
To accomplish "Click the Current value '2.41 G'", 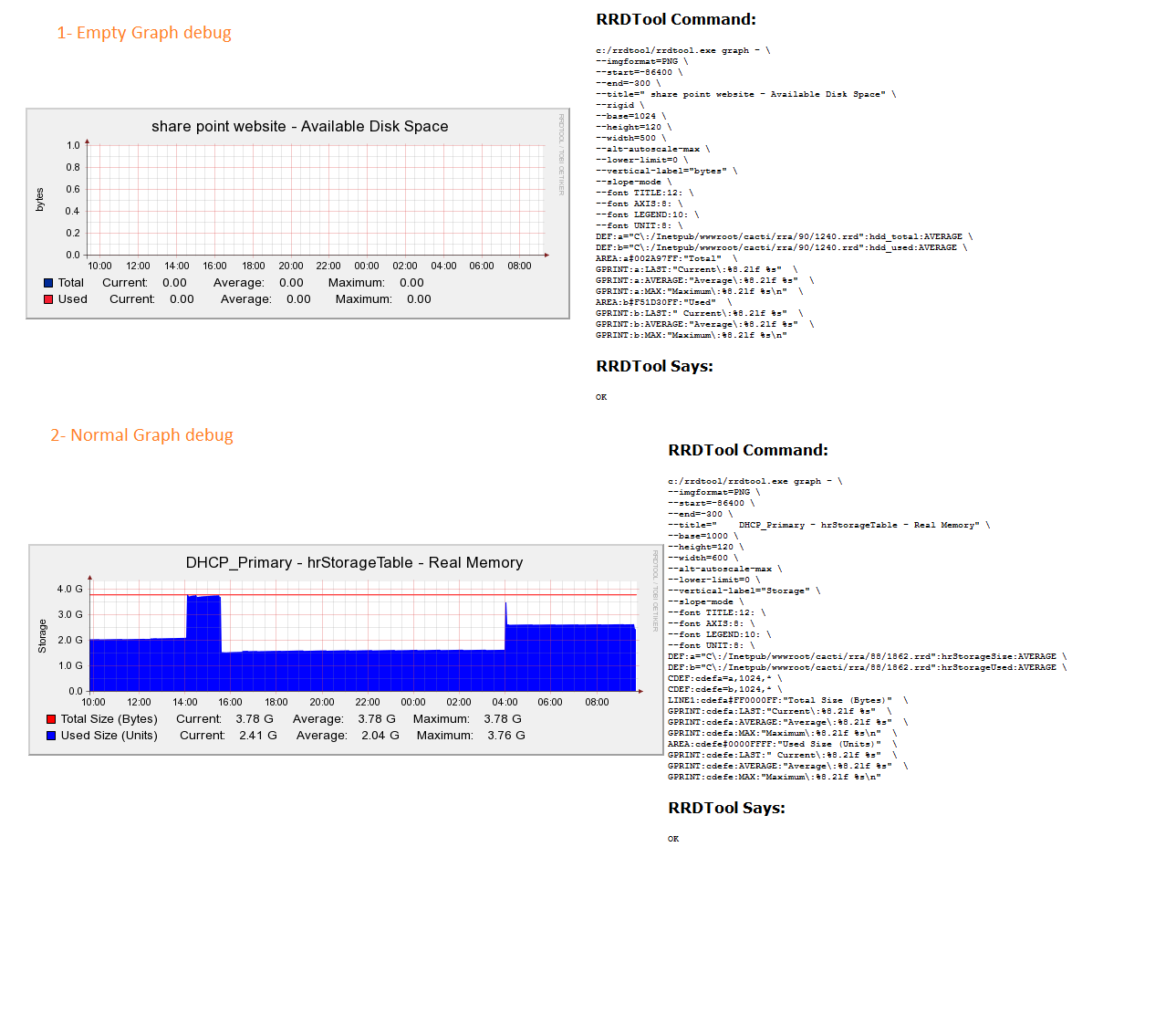I will pyautogui.click(x=258, y=736).
